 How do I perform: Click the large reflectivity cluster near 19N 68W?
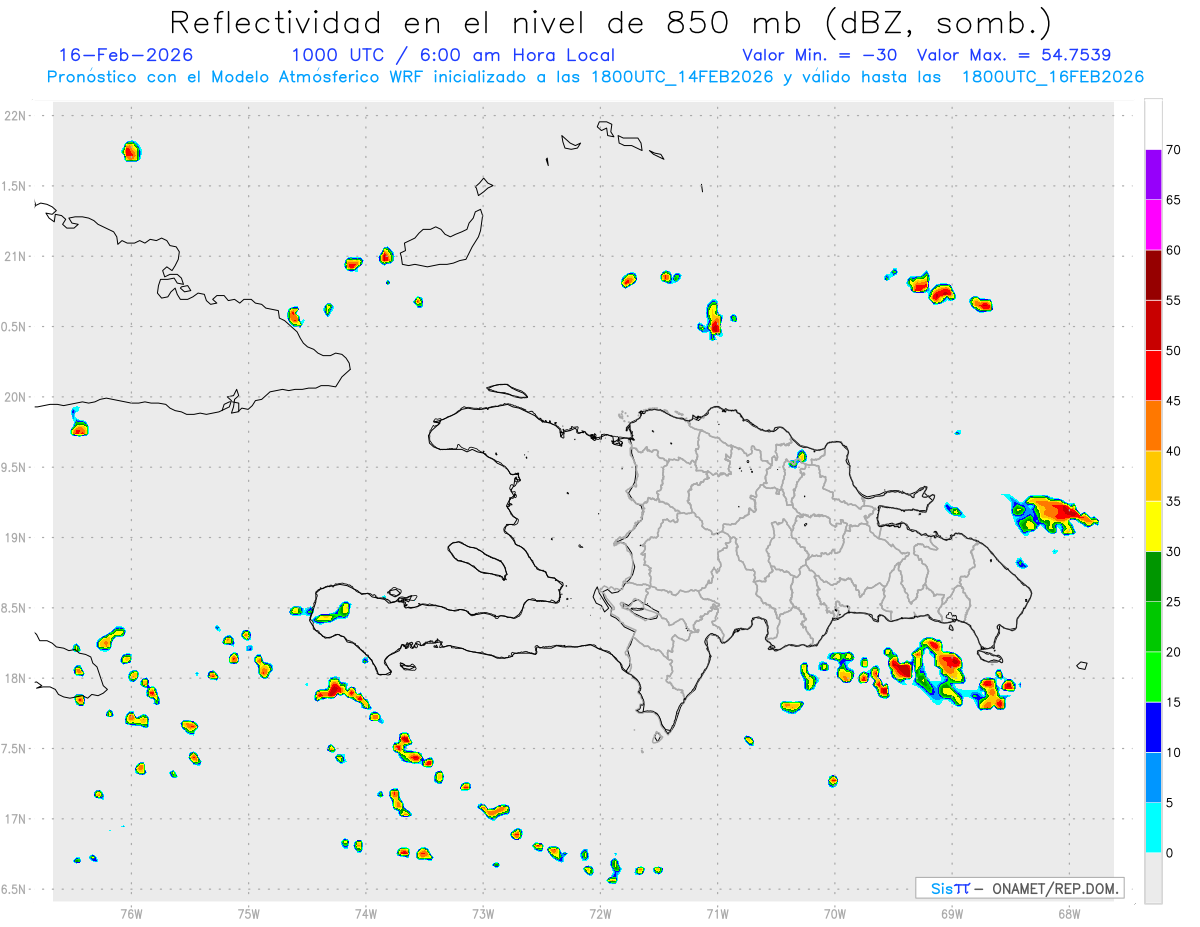pyautogui.click(x=1050, y=512)
